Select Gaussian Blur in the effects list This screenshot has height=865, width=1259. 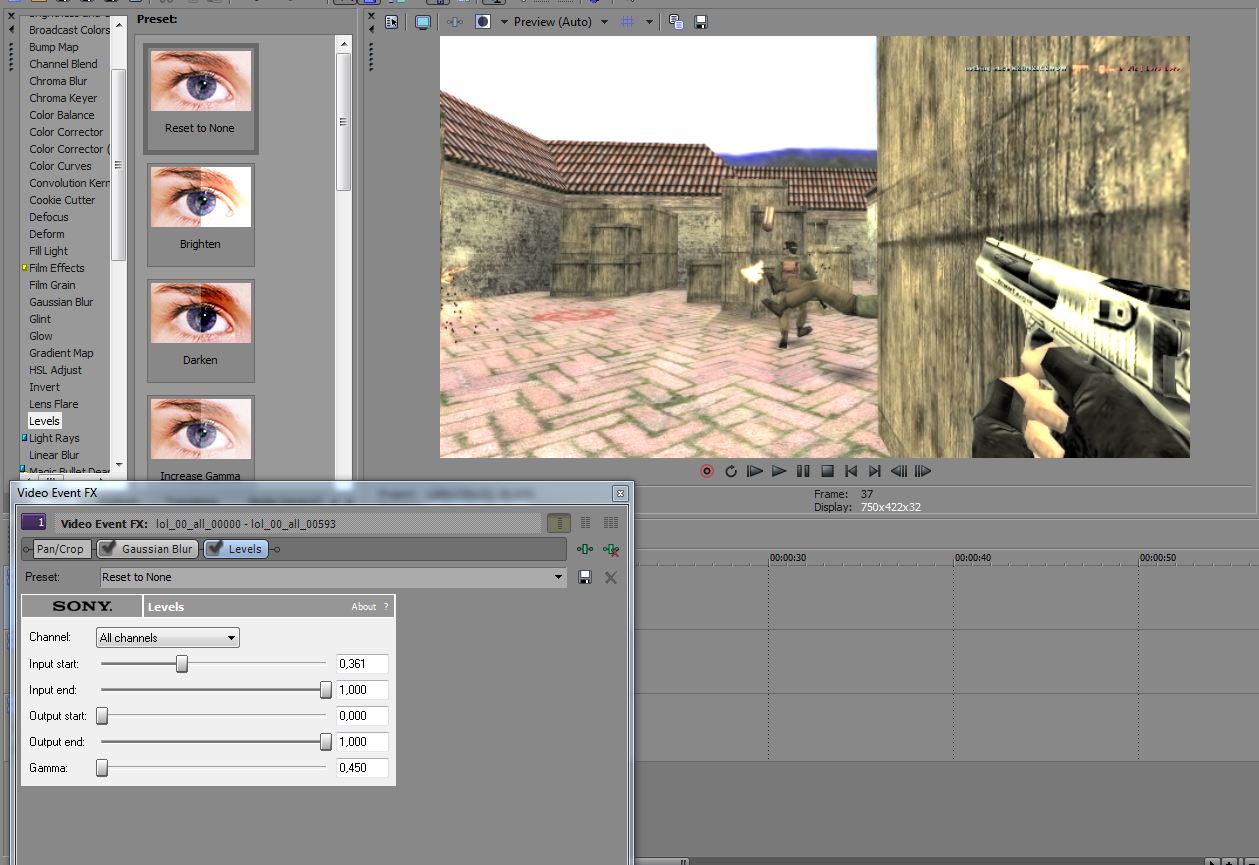(61, 302)
